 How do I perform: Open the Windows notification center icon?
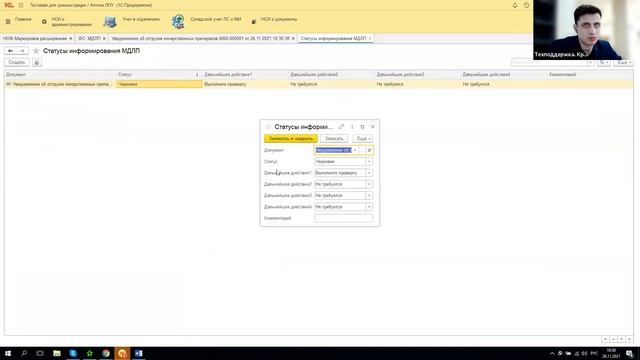tap(629, 353)
